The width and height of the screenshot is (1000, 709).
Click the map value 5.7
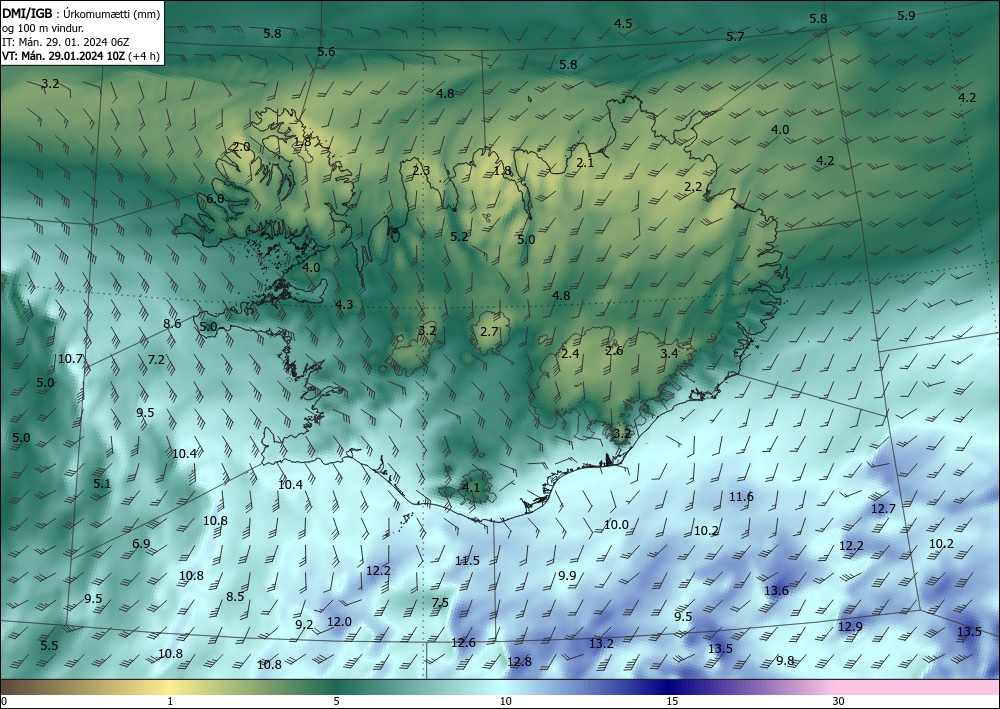coord(735,37)
